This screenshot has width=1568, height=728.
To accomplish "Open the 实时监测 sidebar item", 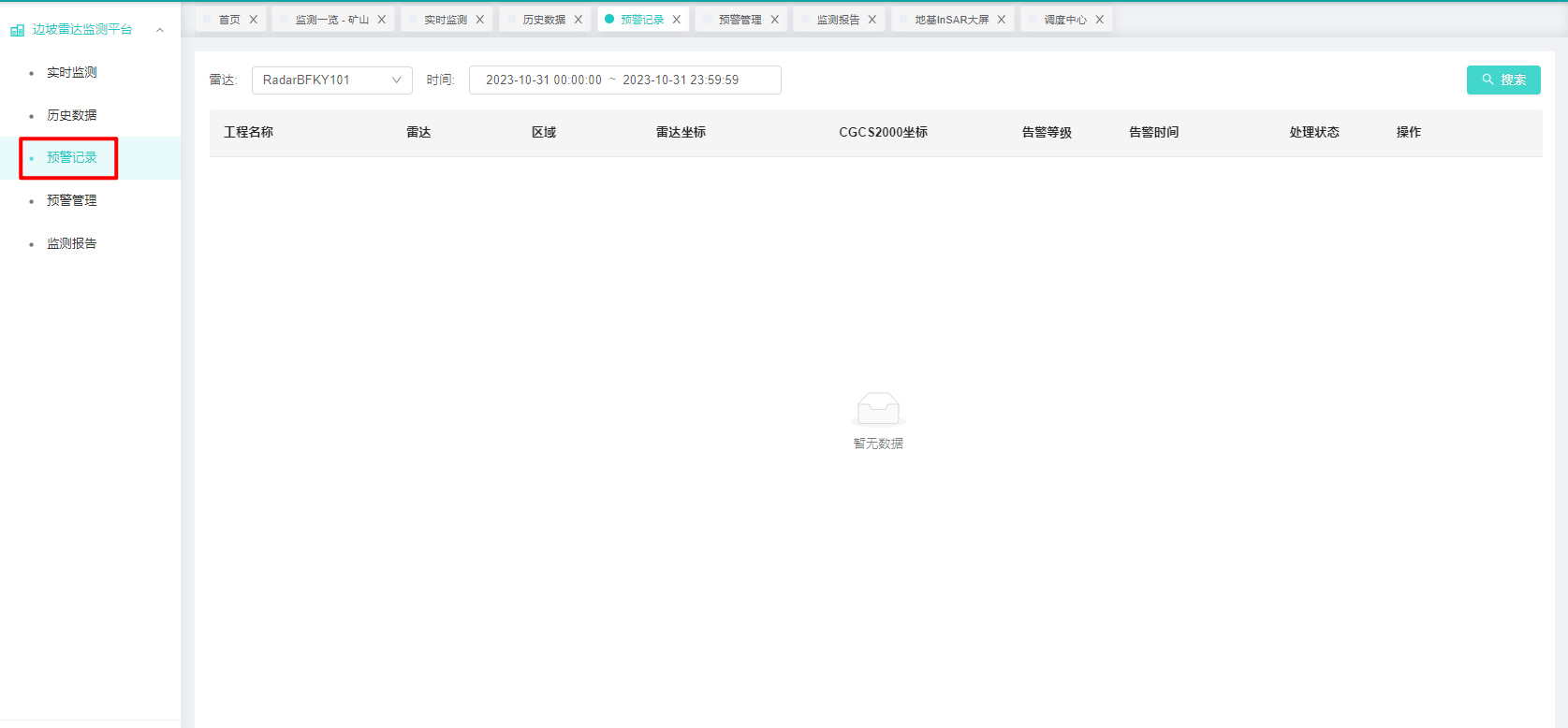I will coord(72,72).
